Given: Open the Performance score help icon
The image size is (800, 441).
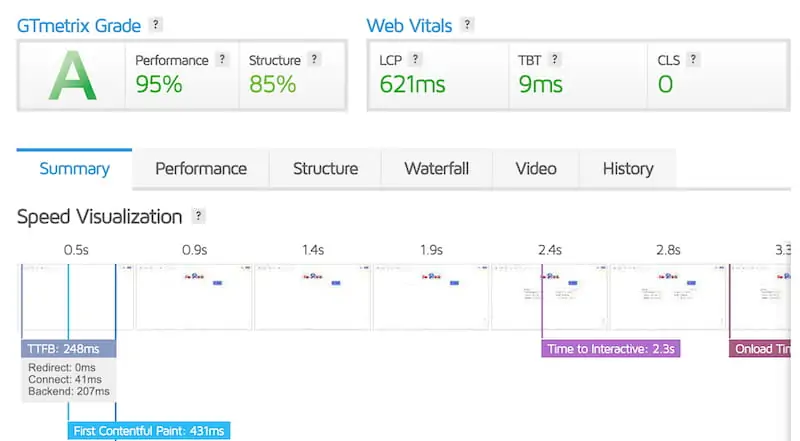Looking at the screenshot, I should coord(222,59).
